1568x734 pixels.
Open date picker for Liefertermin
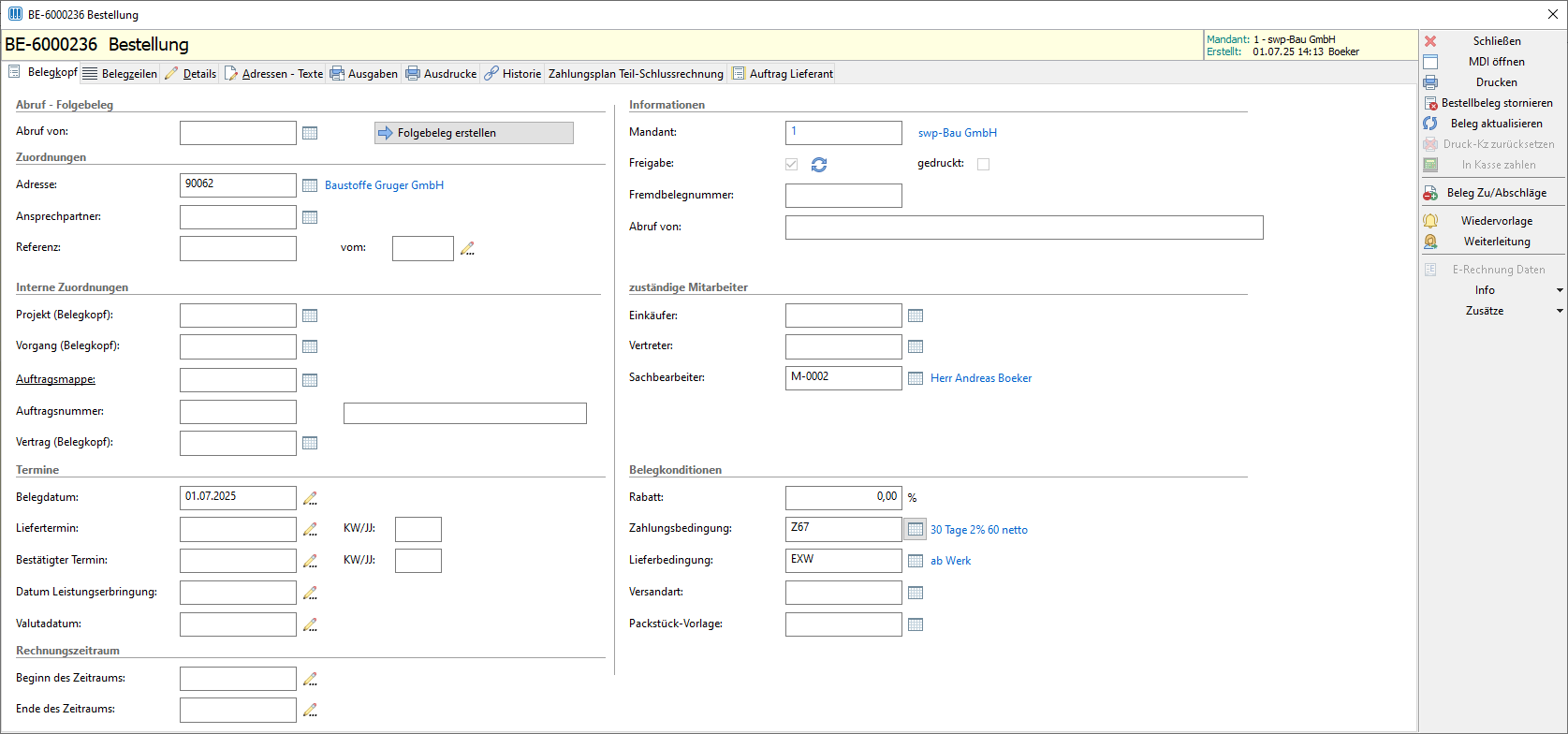(x=310, y=529)
